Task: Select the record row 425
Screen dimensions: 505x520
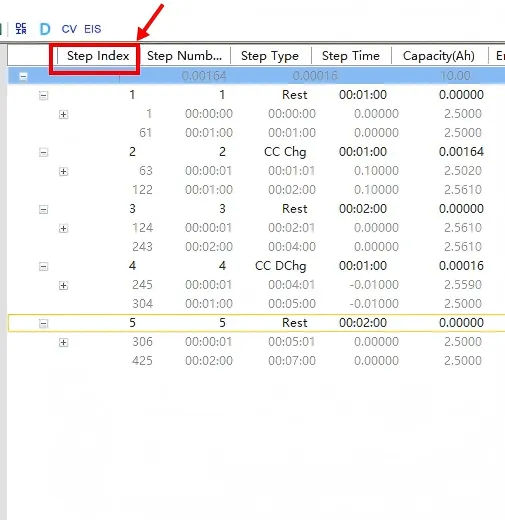Action: (x=256, y=361)
